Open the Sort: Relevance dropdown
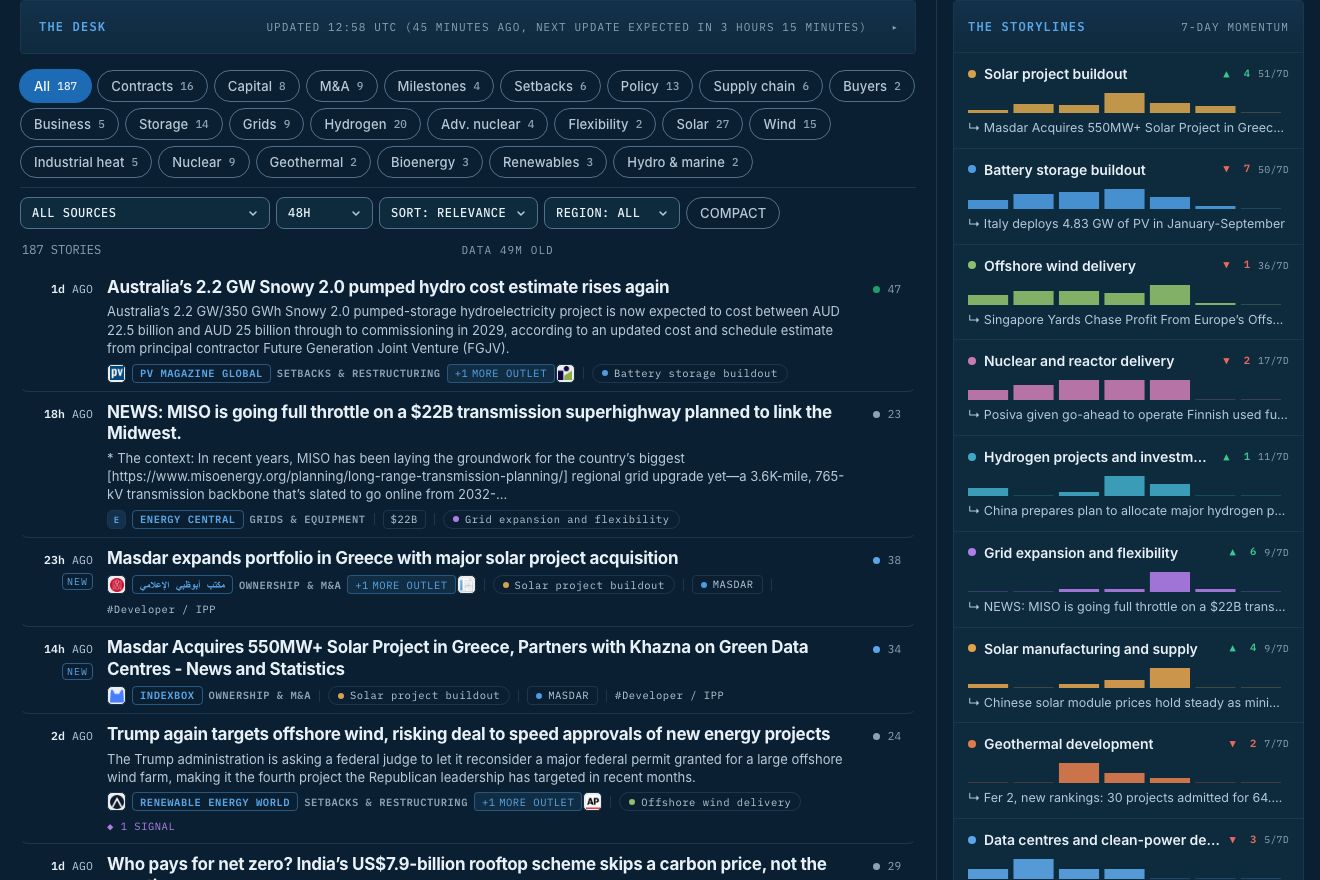The height and width of the screenshot is (880, 1320). point(457,213)
